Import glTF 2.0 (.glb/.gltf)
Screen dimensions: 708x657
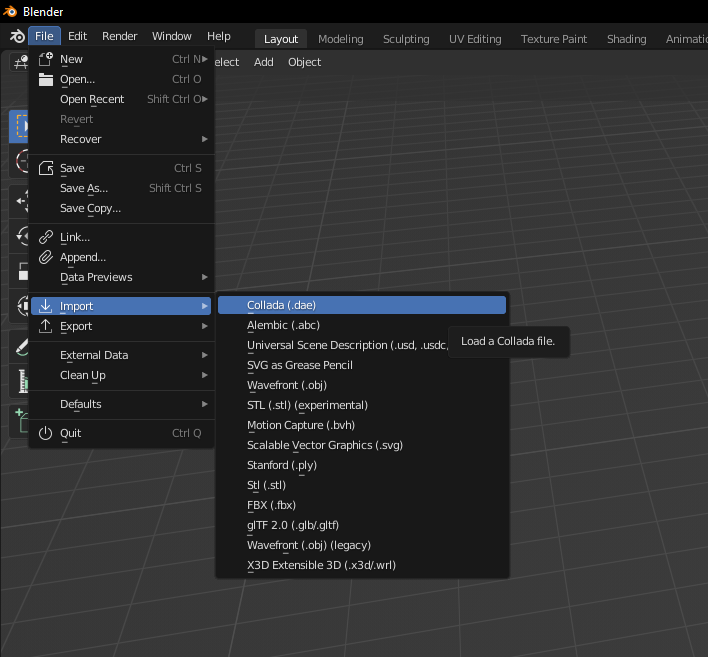click(362, 525)
